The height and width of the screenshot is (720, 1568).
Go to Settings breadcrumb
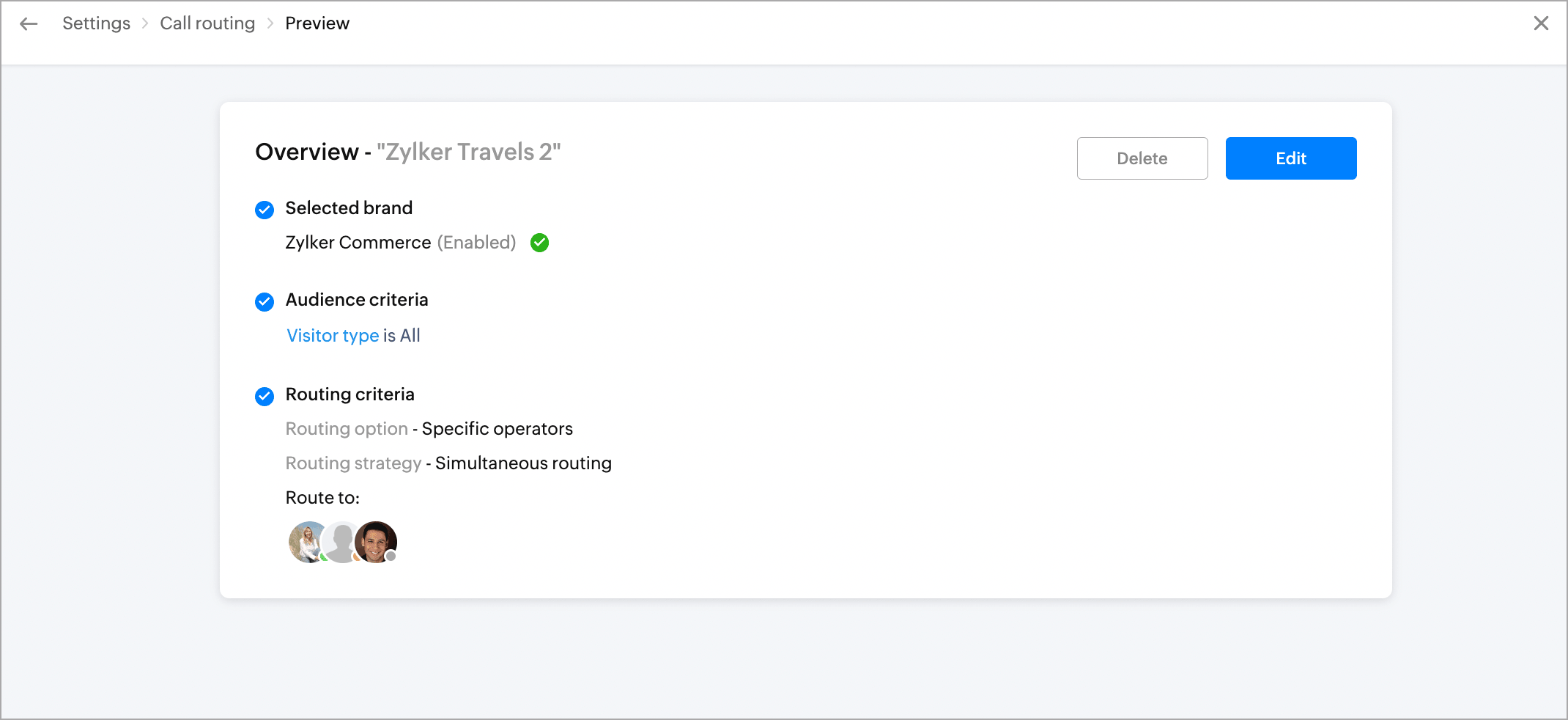97,23
